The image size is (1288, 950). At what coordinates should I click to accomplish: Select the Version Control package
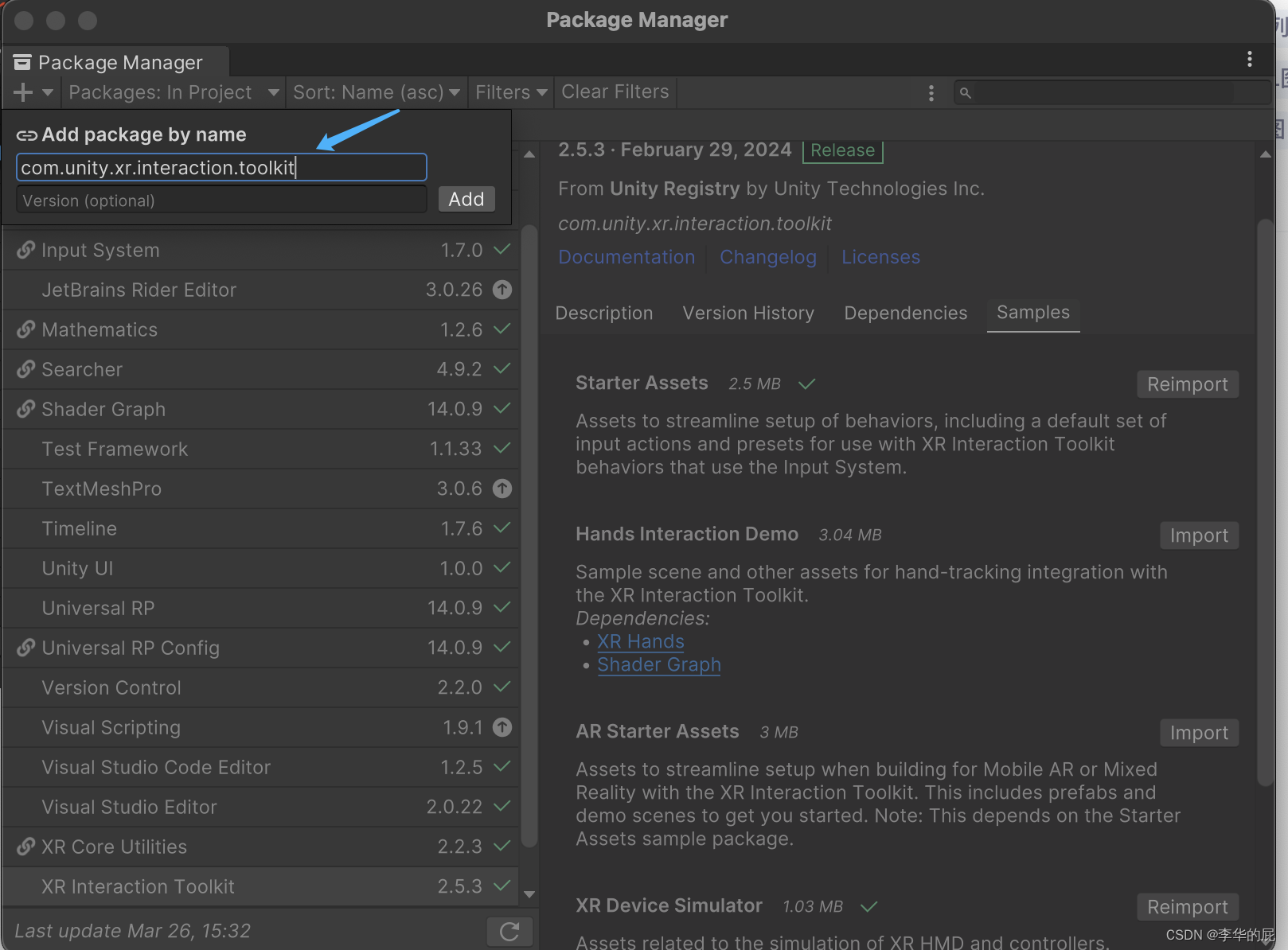(261, 687)
